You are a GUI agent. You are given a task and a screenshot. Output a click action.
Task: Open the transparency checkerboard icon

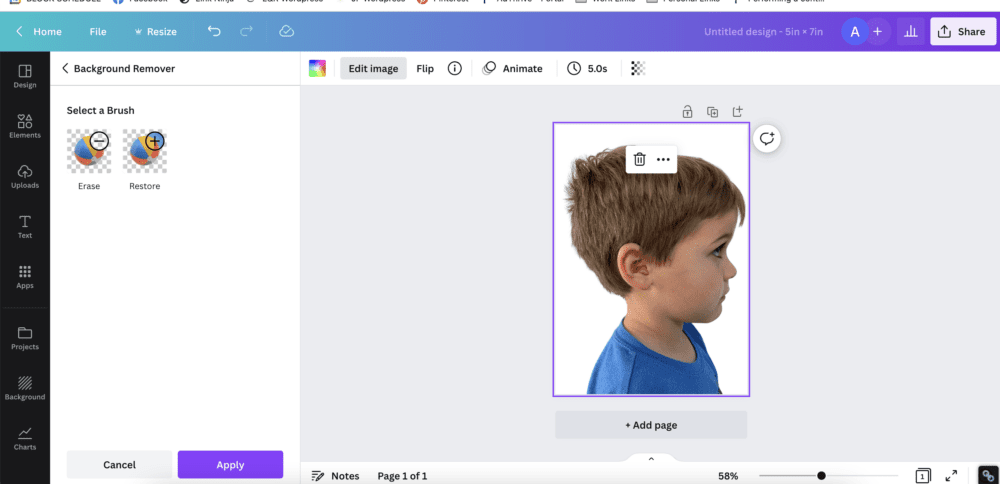coord(638,68)
